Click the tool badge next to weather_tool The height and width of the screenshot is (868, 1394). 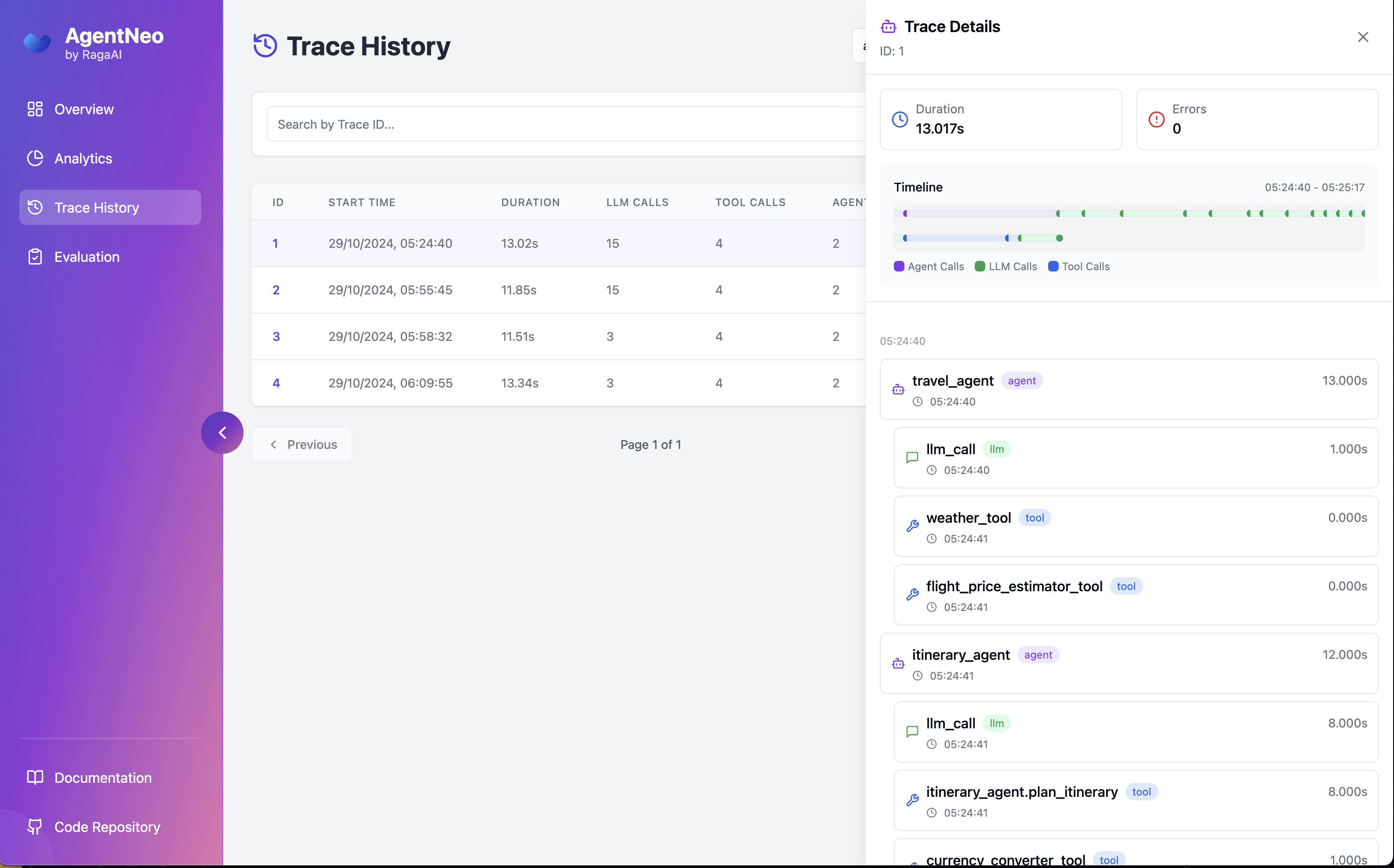(1035, 518)
